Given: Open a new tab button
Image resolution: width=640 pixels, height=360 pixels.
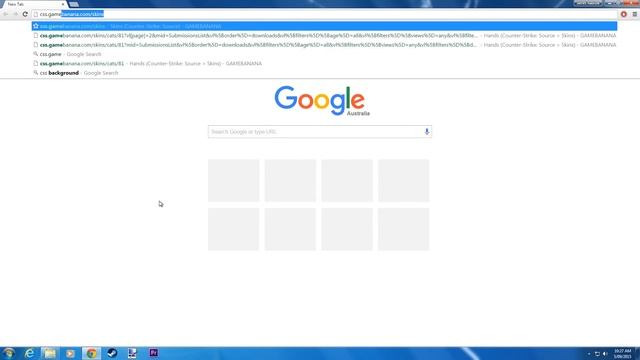Looking at the screenshot, I should 74,4.
